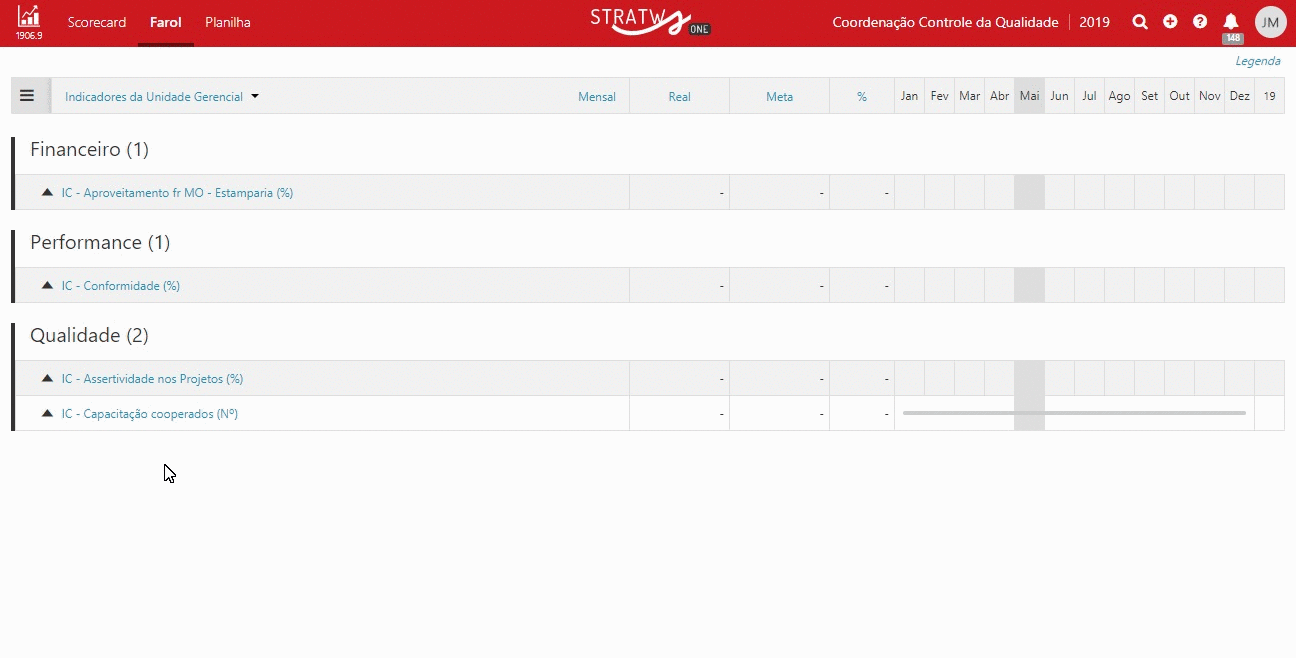Open IC - Aproveitamento fr MO - Estamparia indicator
Viewport: 1296px width, 658px height.
point(177,193)
